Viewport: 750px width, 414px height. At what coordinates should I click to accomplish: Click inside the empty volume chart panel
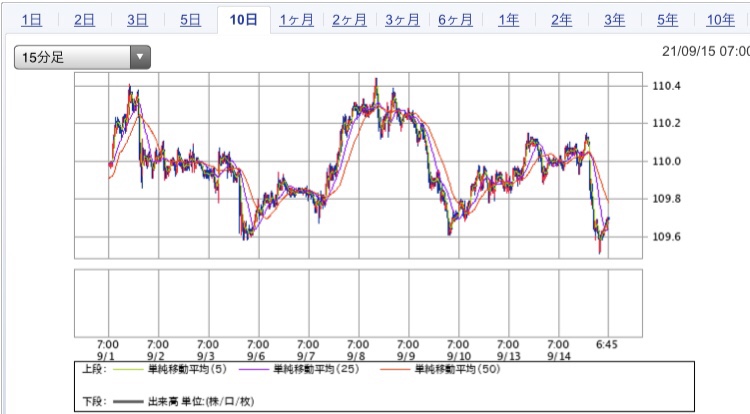click(358, 303)
